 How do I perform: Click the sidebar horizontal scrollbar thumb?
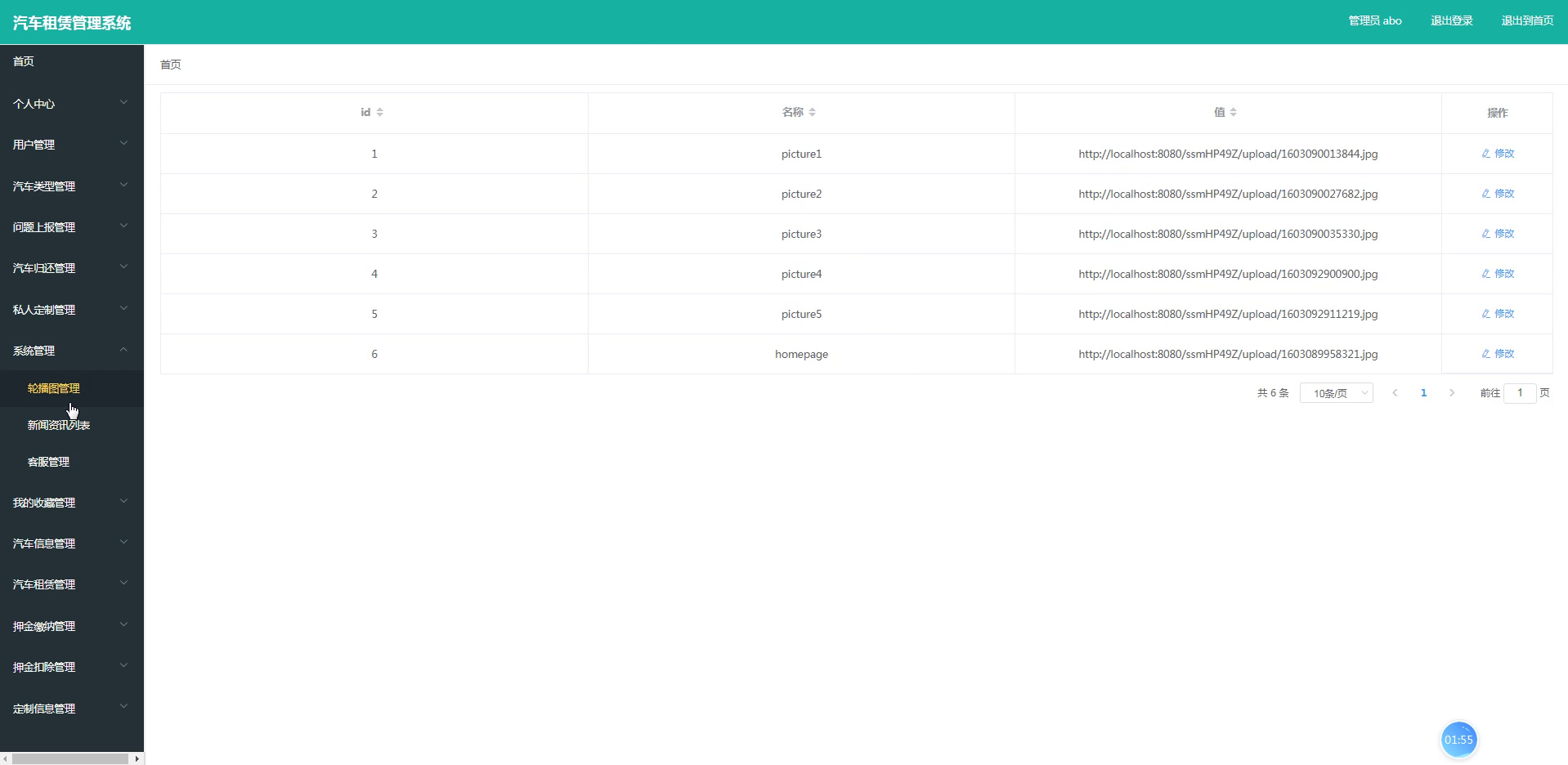pos(70,758)
